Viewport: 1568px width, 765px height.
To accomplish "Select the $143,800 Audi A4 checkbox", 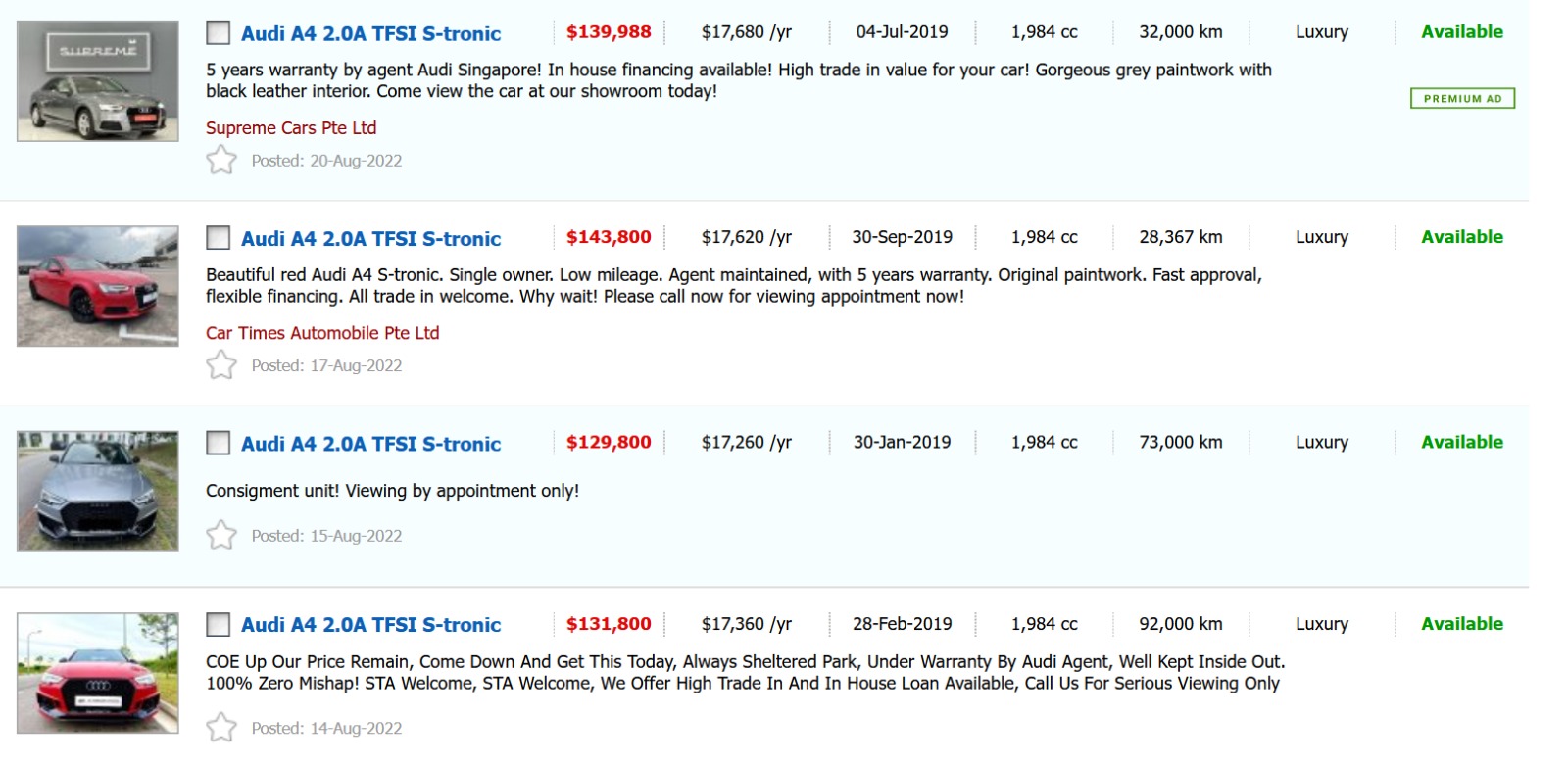I will (218, 238).
